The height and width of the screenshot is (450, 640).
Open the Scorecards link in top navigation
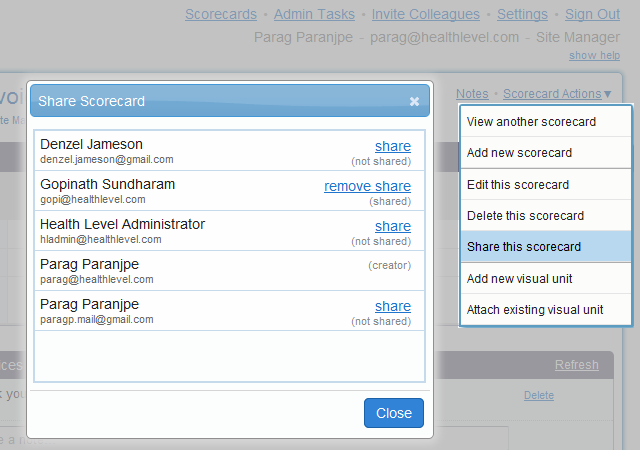point(221,14)
